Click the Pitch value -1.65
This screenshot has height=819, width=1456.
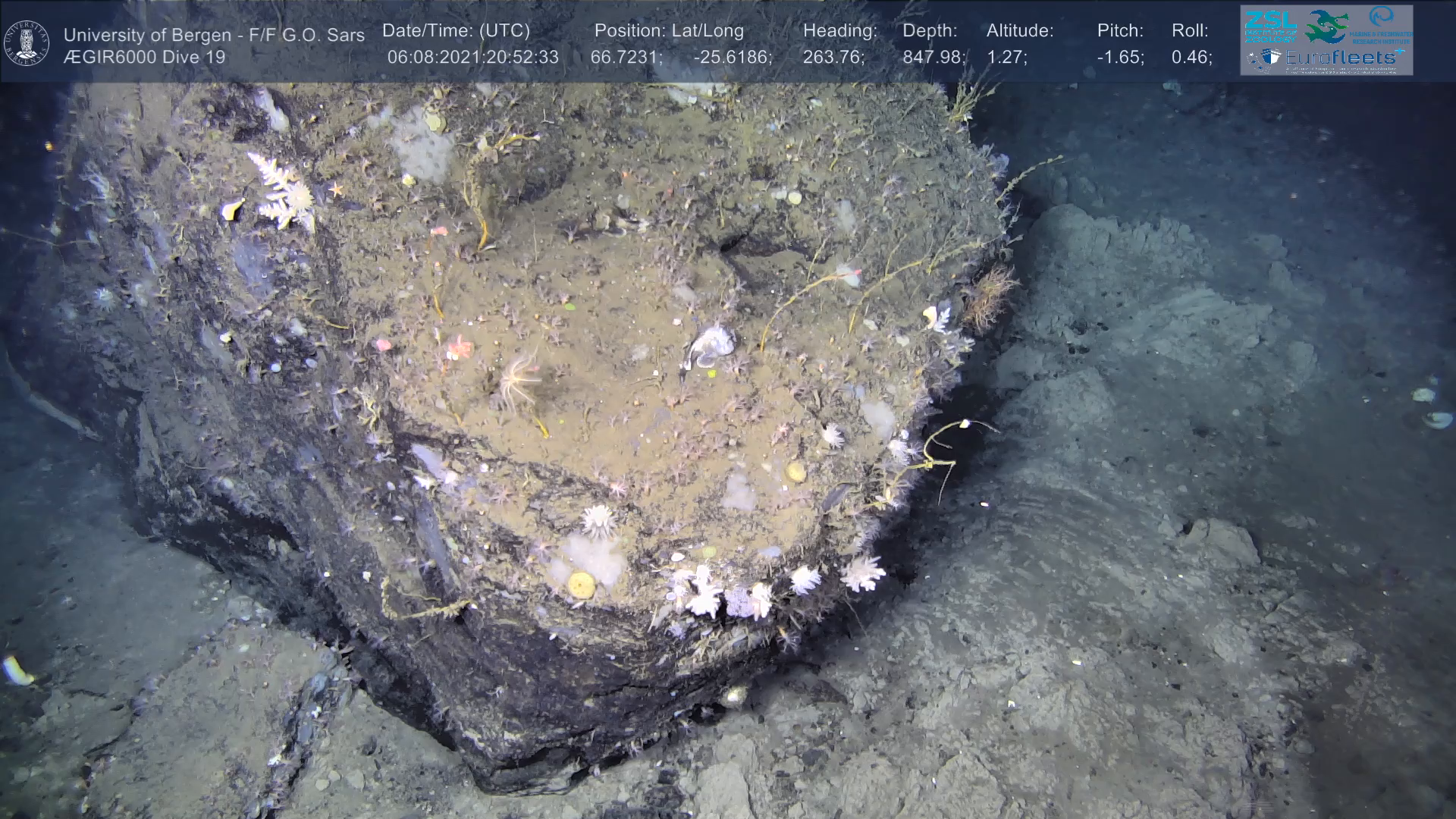[x=1120, y=58]
